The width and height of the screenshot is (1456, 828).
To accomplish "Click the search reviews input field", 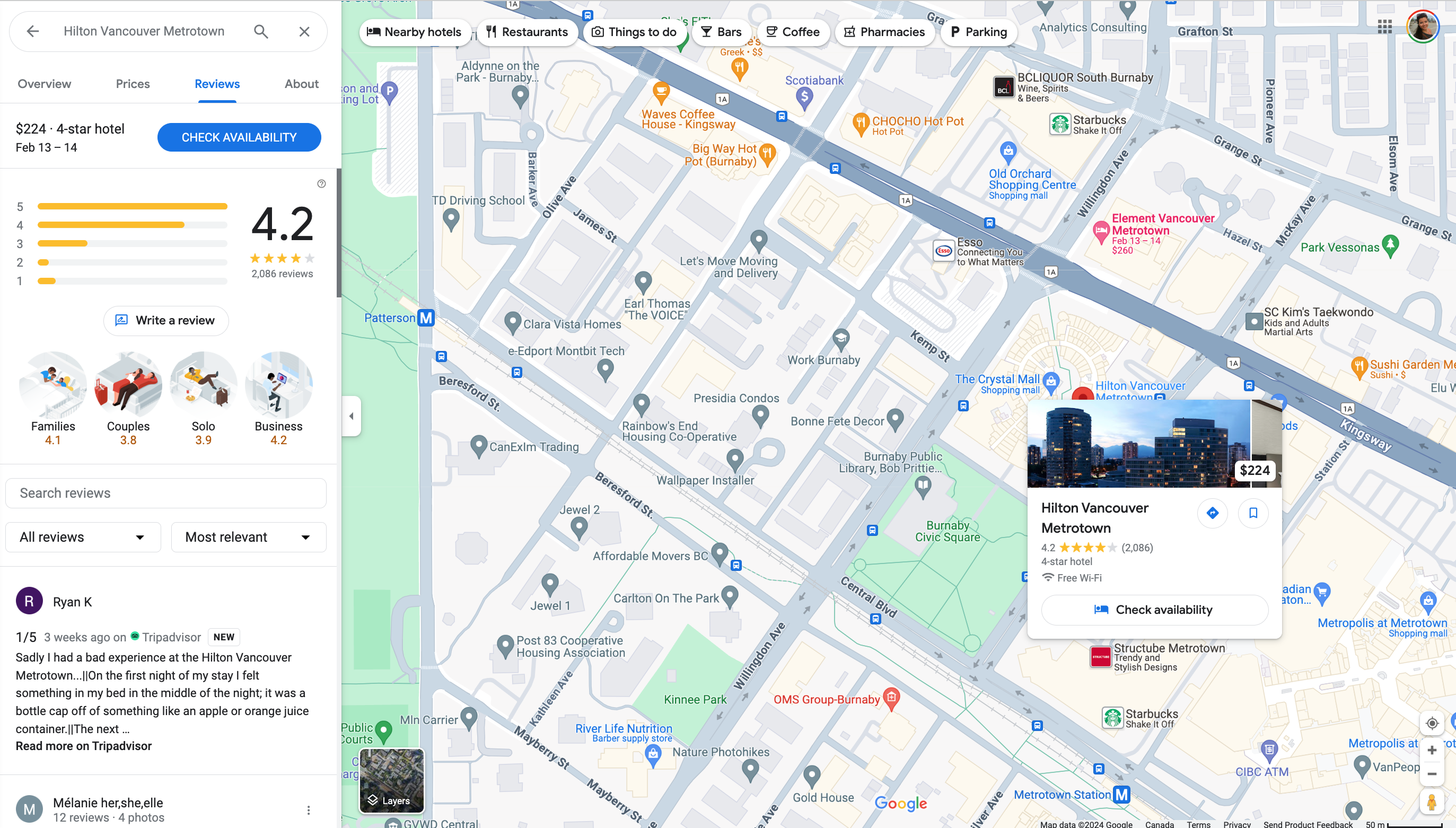I will (168, 492).
